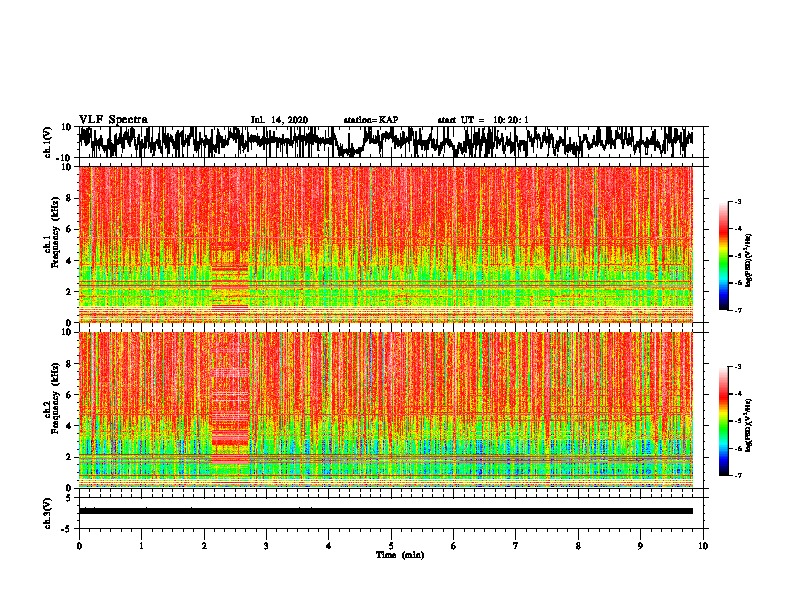Image resolution: width=792 pixels, height=612 pixels.
Task: Click the ch.1 spectrogram interference burst near minute 2.5
Action: [x=230, y=277]
